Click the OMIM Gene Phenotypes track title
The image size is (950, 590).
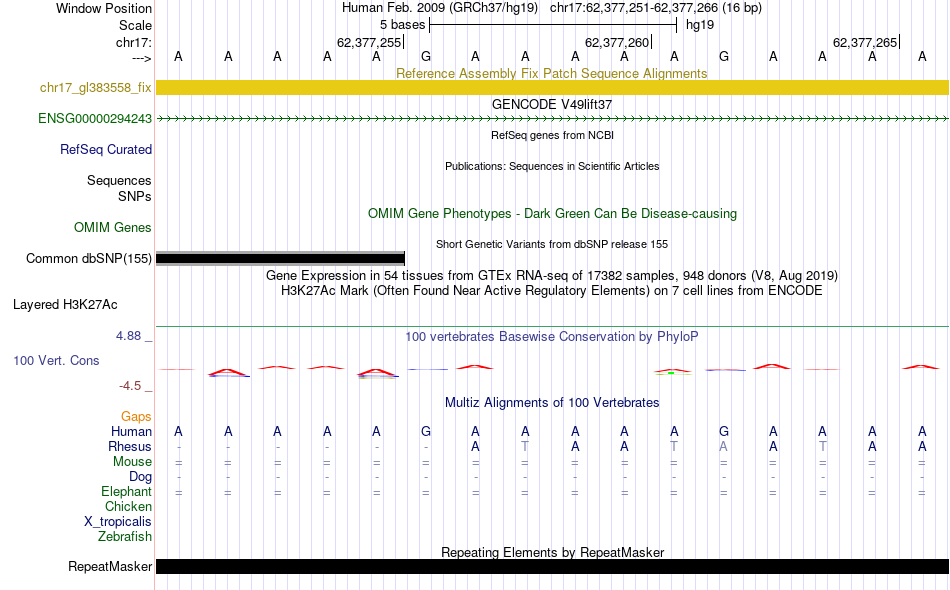pyautogui.click(x=553, y=214)
